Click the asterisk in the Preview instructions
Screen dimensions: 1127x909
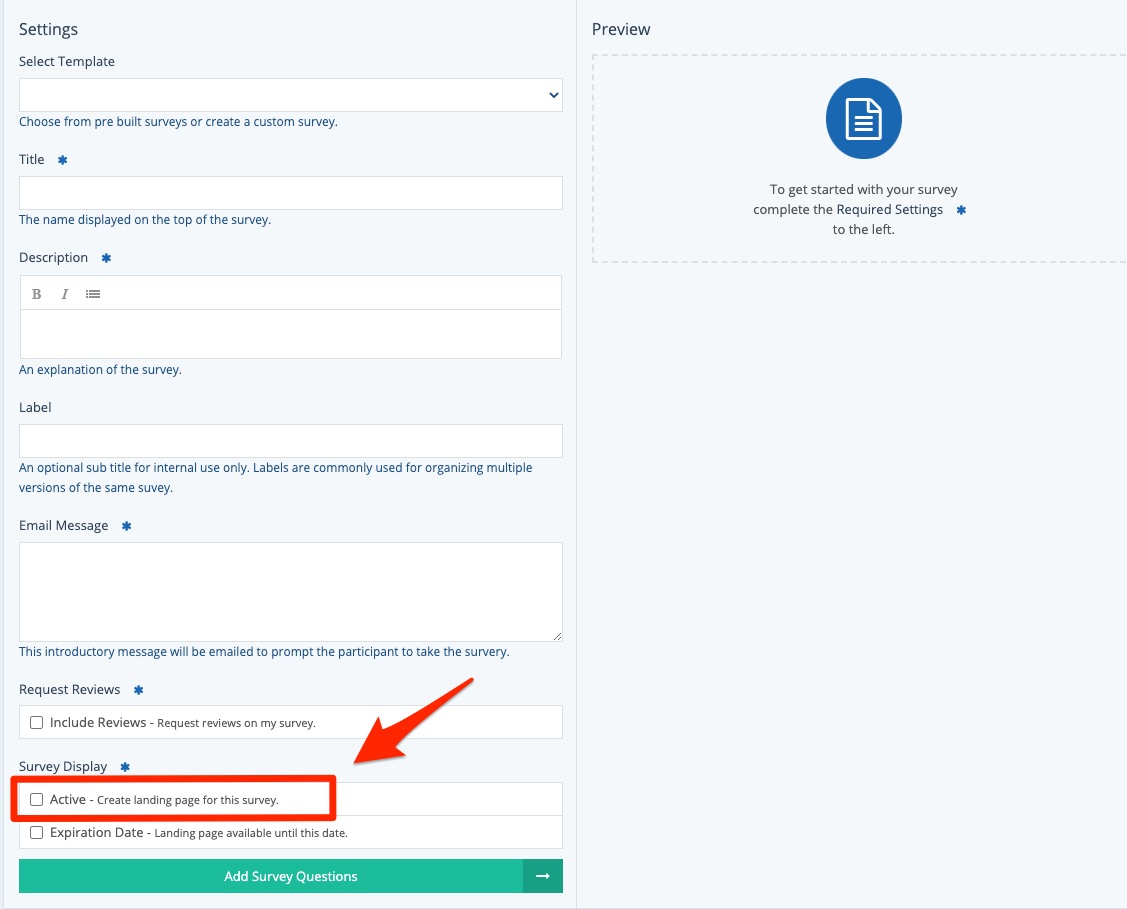tap(961, 210)
